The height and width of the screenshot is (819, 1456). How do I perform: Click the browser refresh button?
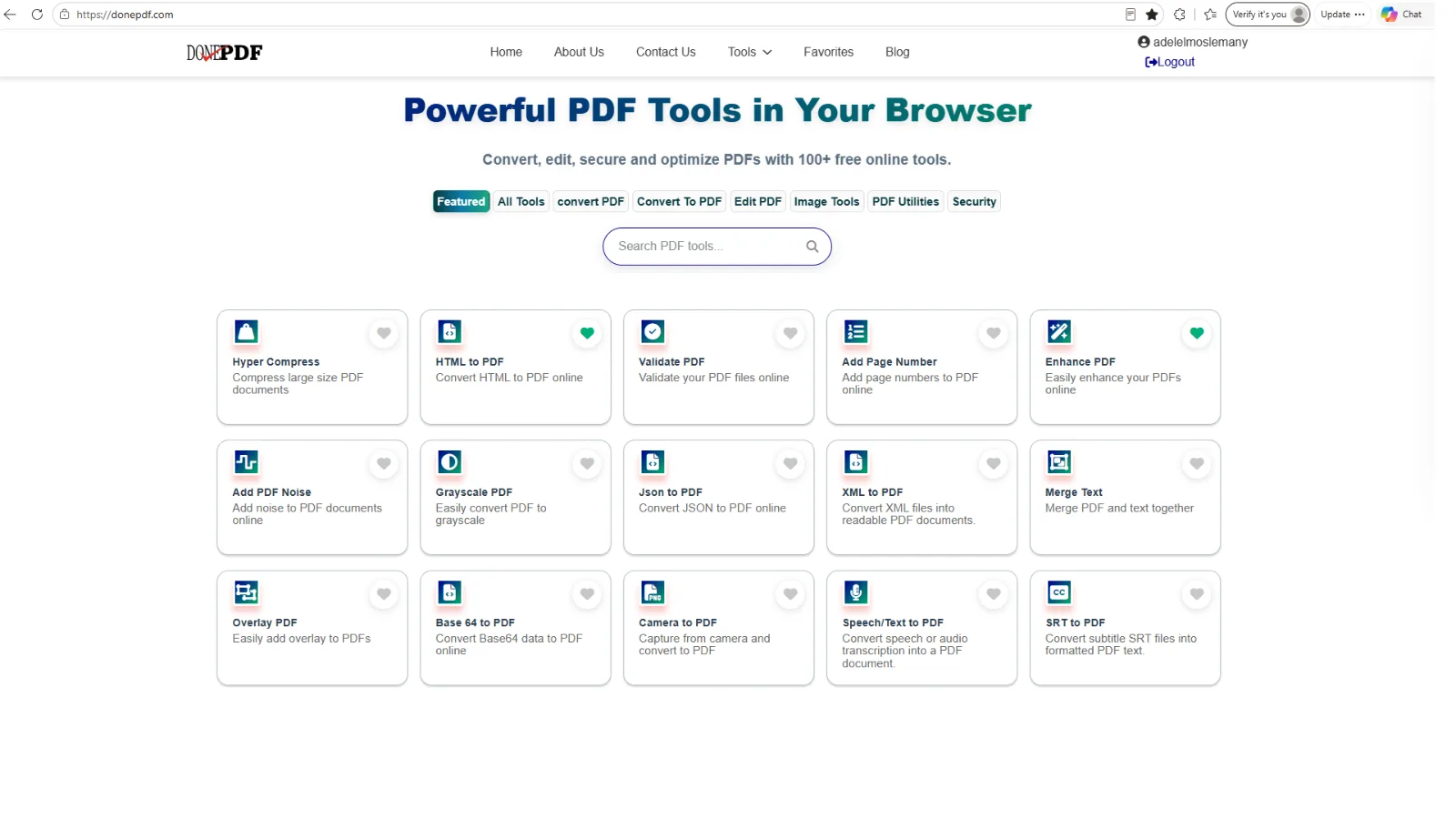[37, 15]
